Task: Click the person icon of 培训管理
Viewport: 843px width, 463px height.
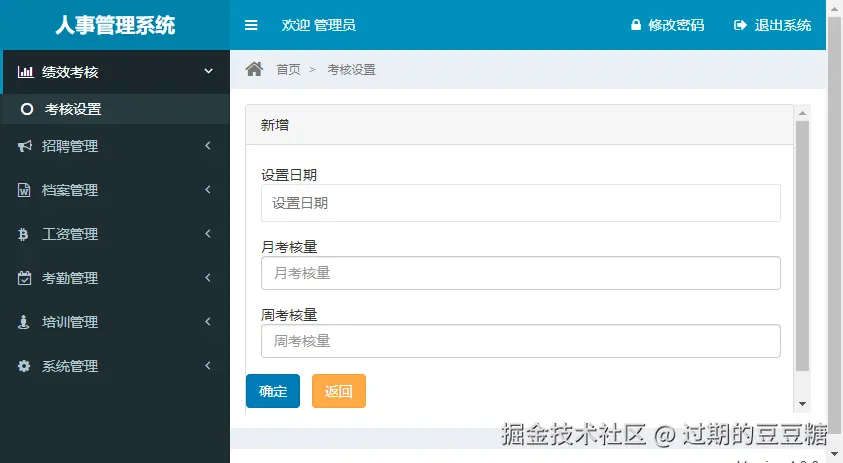Action: pos(23,322)
